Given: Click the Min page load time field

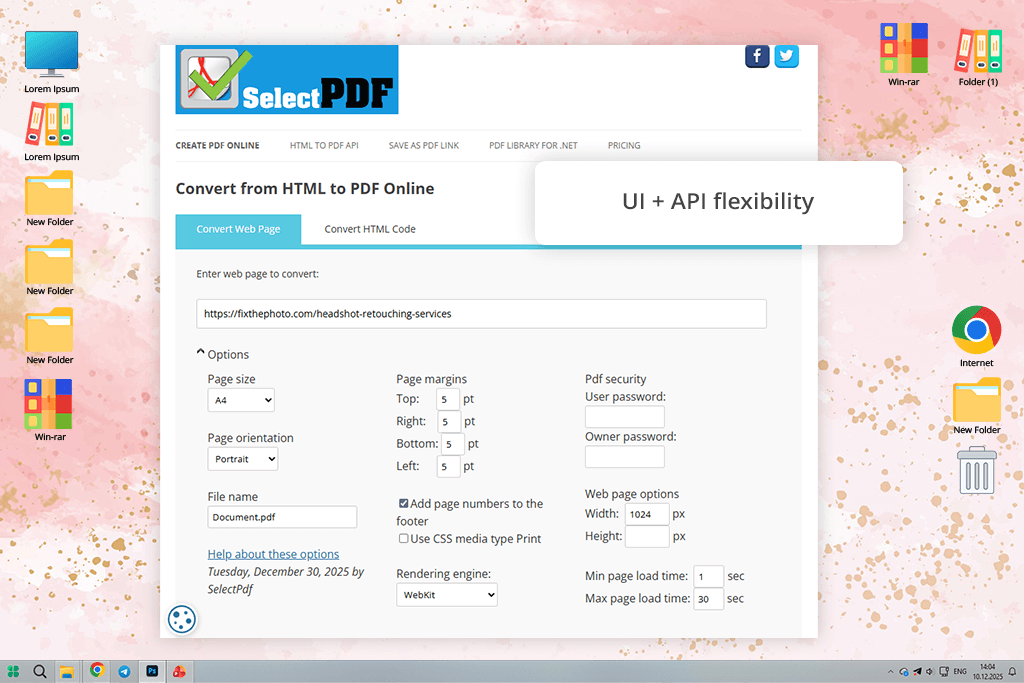Looking at the screenshot, I should pyautogui.click(x=709, y=577).
